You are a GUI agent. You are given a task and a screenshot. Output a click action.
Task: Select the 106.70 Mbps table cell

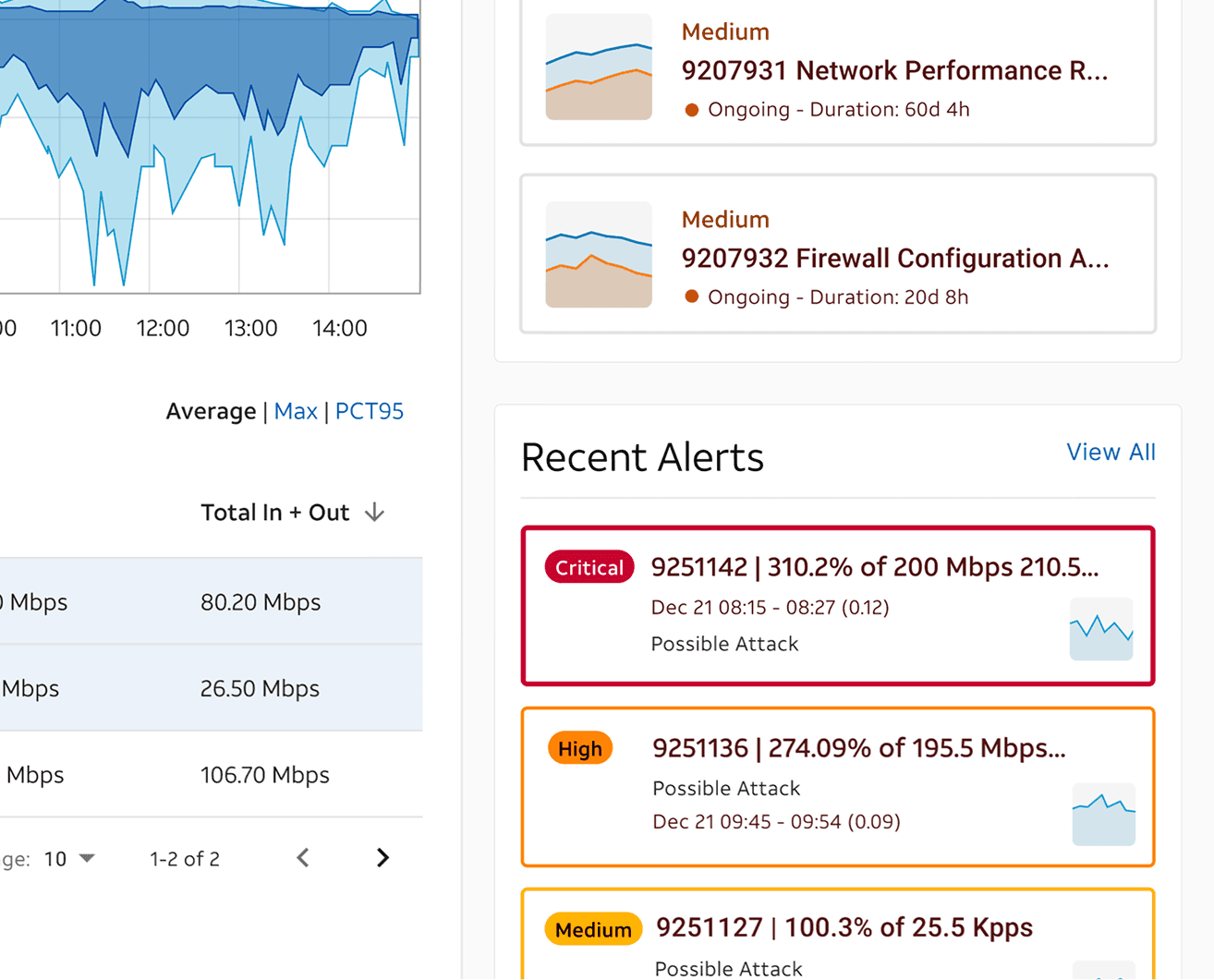[x=265, y=775]
